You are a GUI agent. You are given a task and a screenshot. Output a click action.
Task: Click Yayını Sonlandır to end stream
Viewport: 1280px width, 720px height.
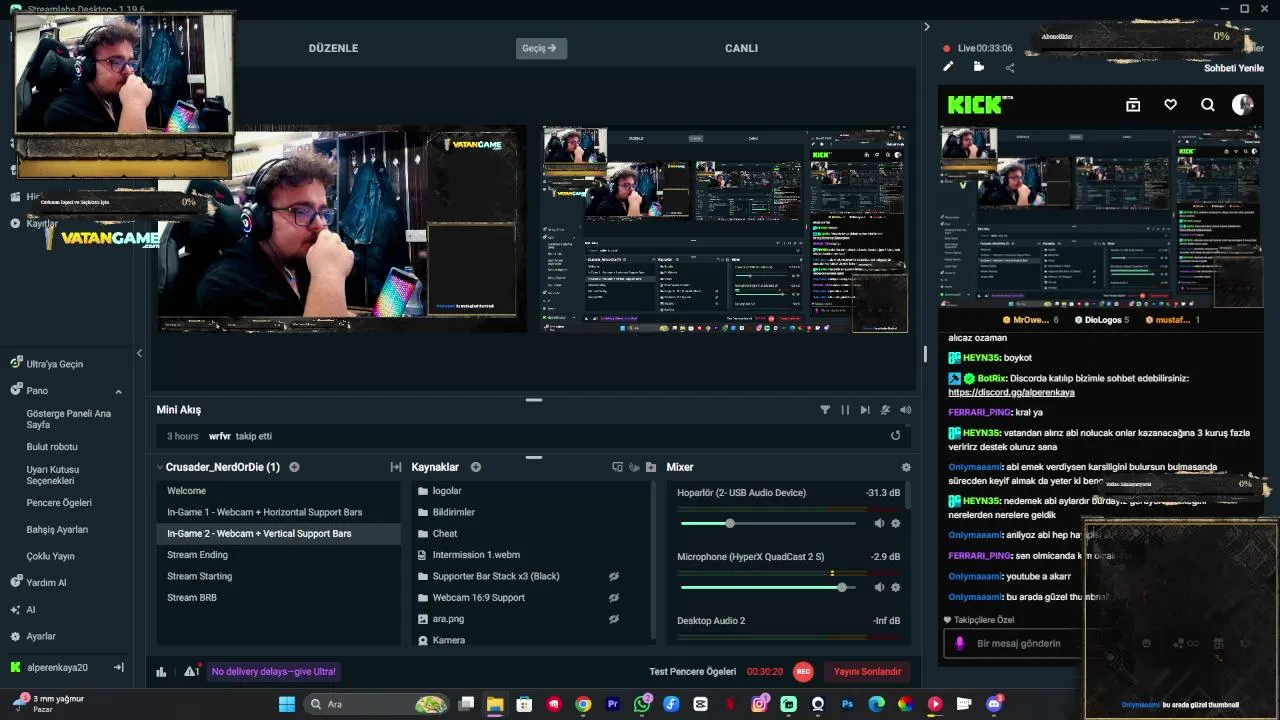pyautogui.click(x=868, y=672)
